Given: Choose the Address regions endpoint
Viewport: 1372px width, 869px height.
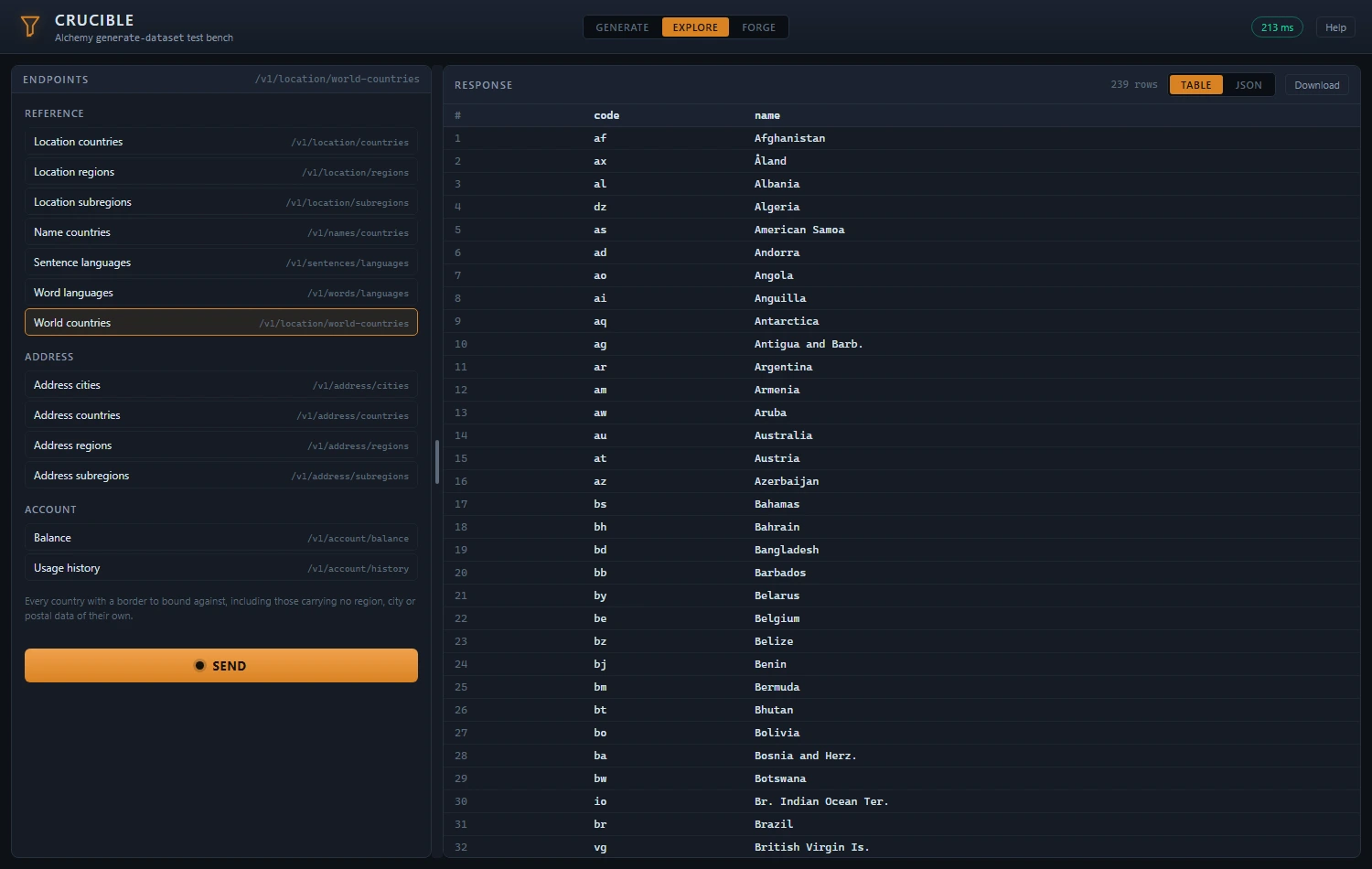Looking at the screenshot, I should tap(221, 445).
